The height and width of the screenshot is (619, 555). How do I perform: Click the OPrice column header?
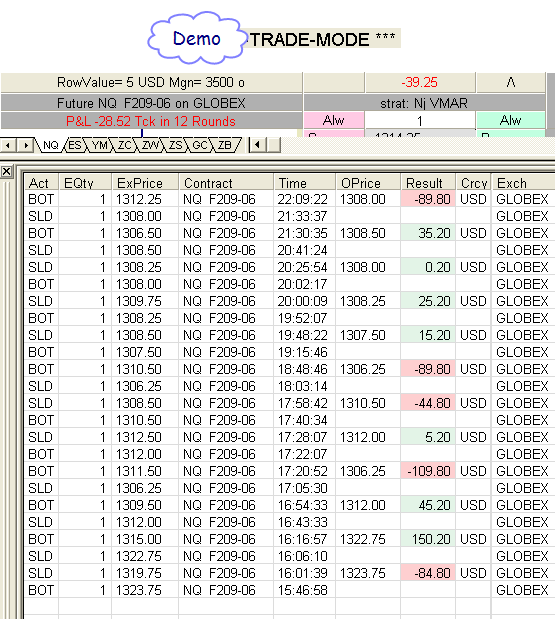(x=368, y=183)
